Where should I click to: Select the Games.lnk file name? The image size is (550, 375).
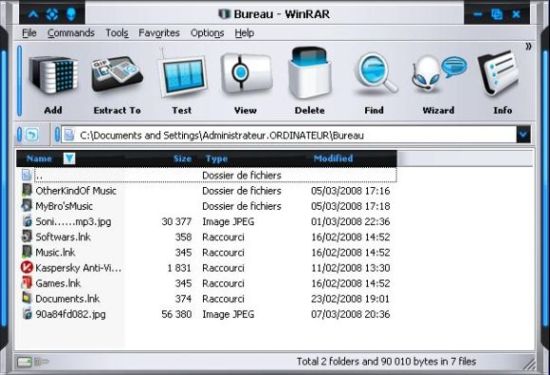coord(58,283)
